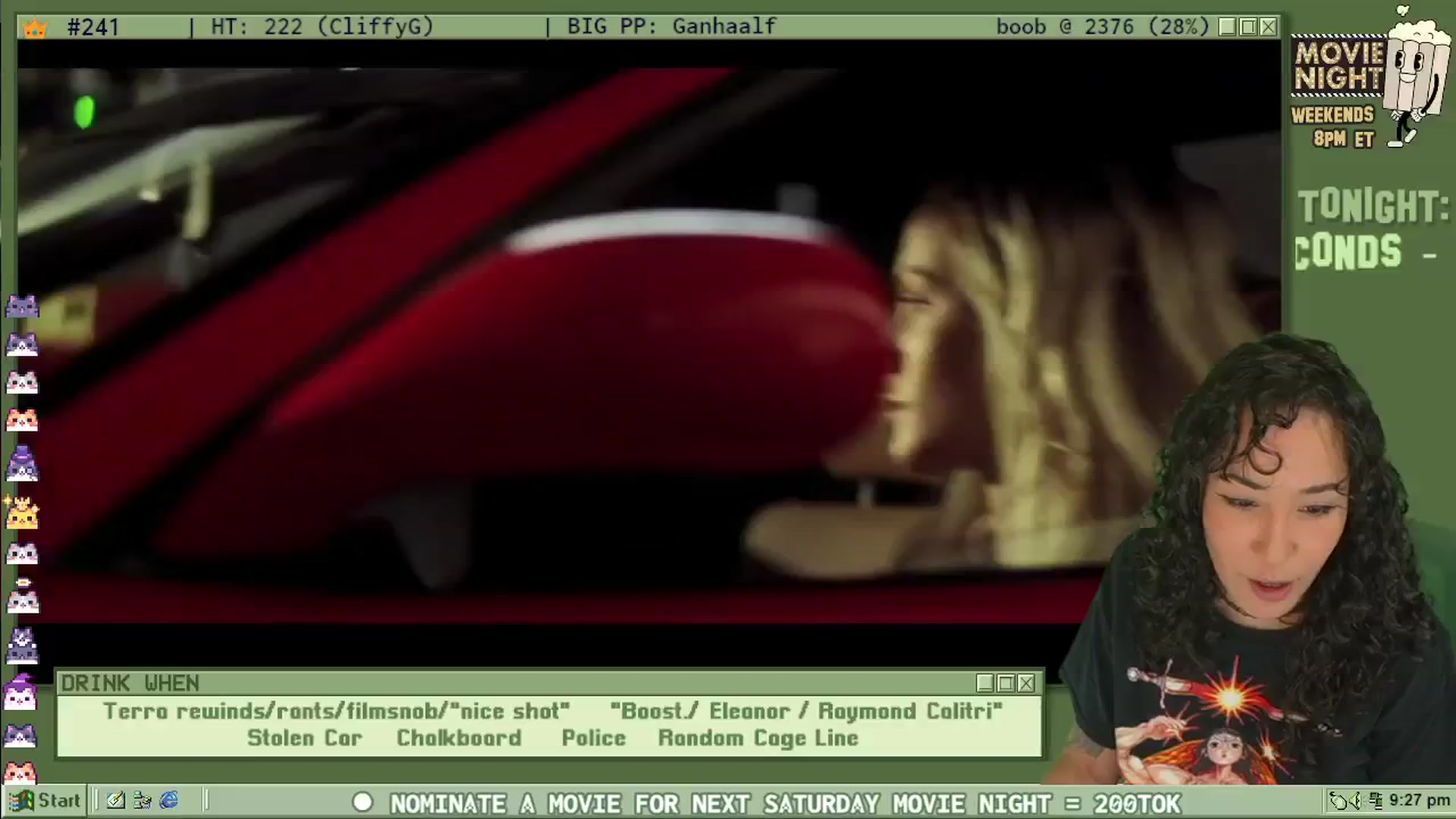Click 'Terra rewinds/rants/filmsnob' drink rule

(x=336, y=711)
